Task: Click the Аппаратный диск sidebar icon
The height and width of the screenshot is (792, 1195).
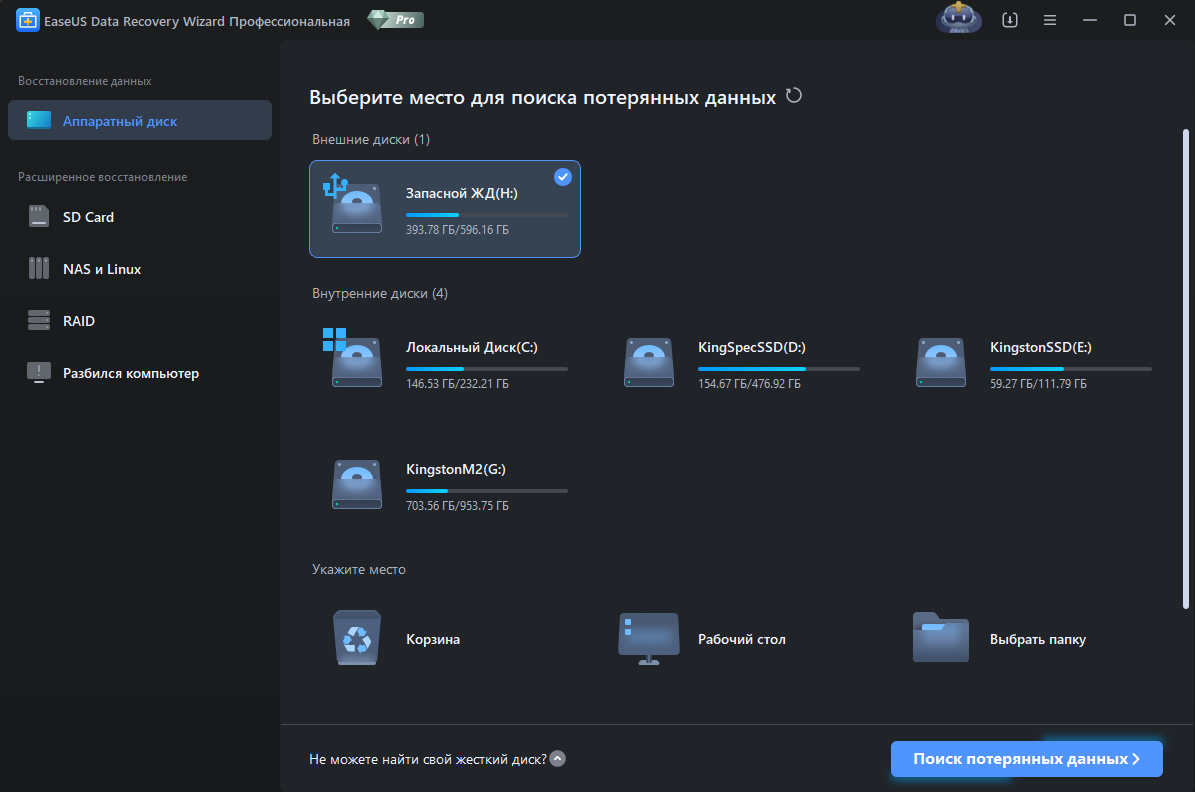Action: 39,120
